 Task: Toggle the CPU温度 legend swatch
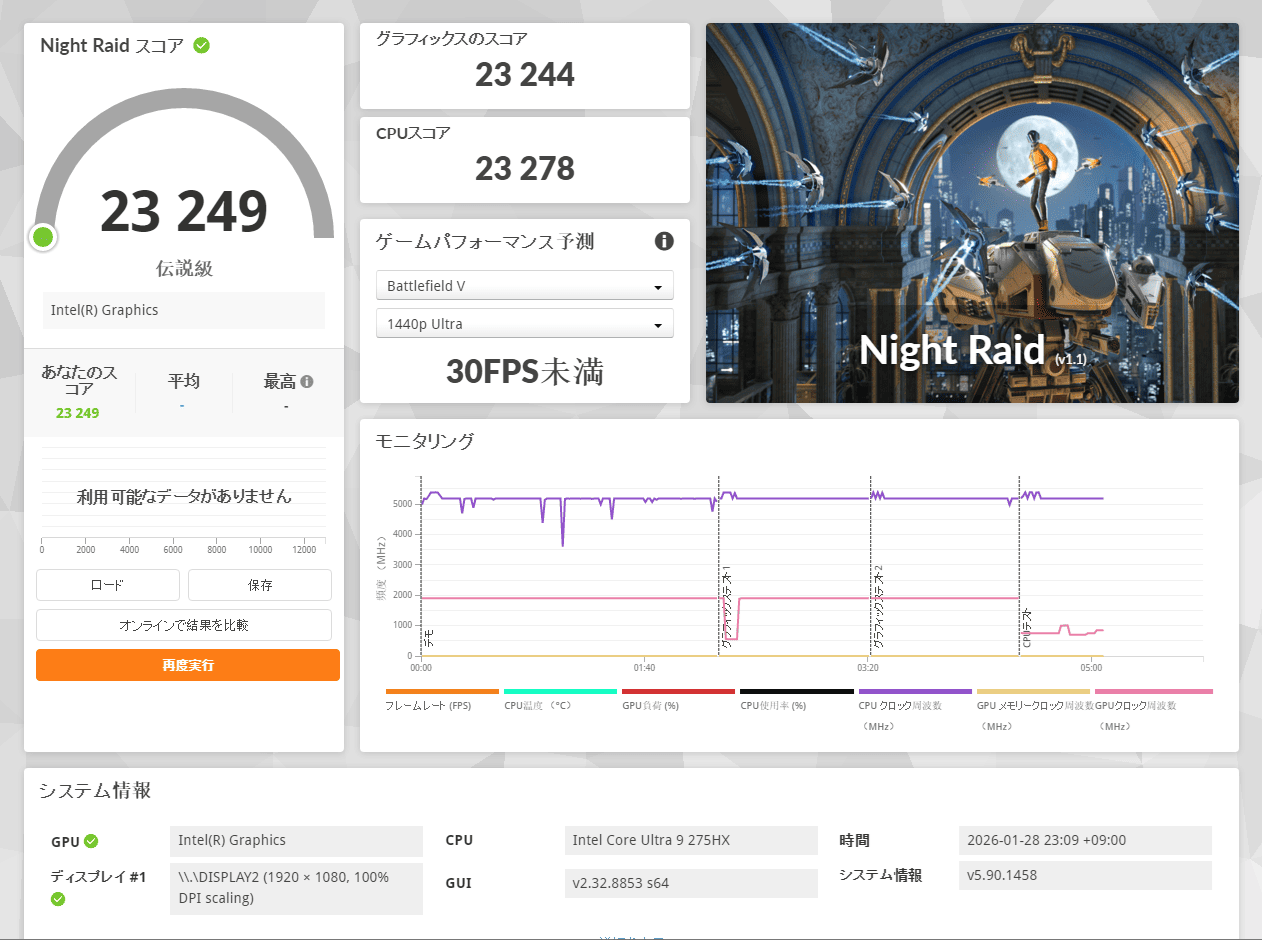click(x=560, y=691)
